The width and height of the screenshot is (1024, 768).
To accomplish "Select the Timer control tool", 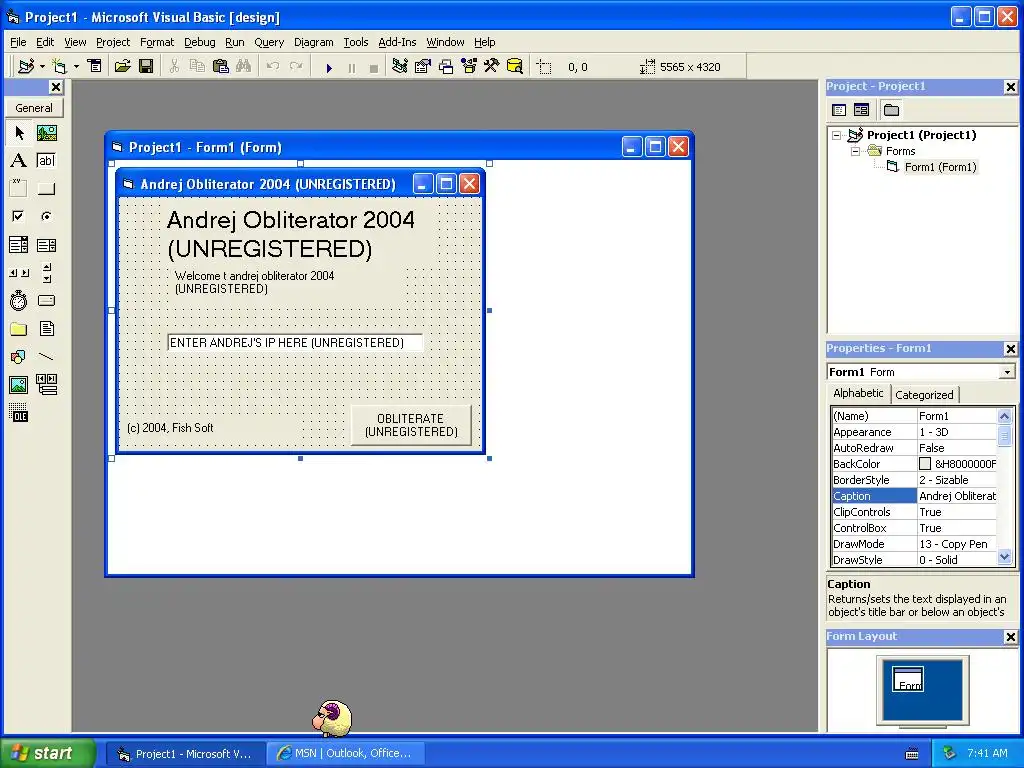I will point(19,300).
